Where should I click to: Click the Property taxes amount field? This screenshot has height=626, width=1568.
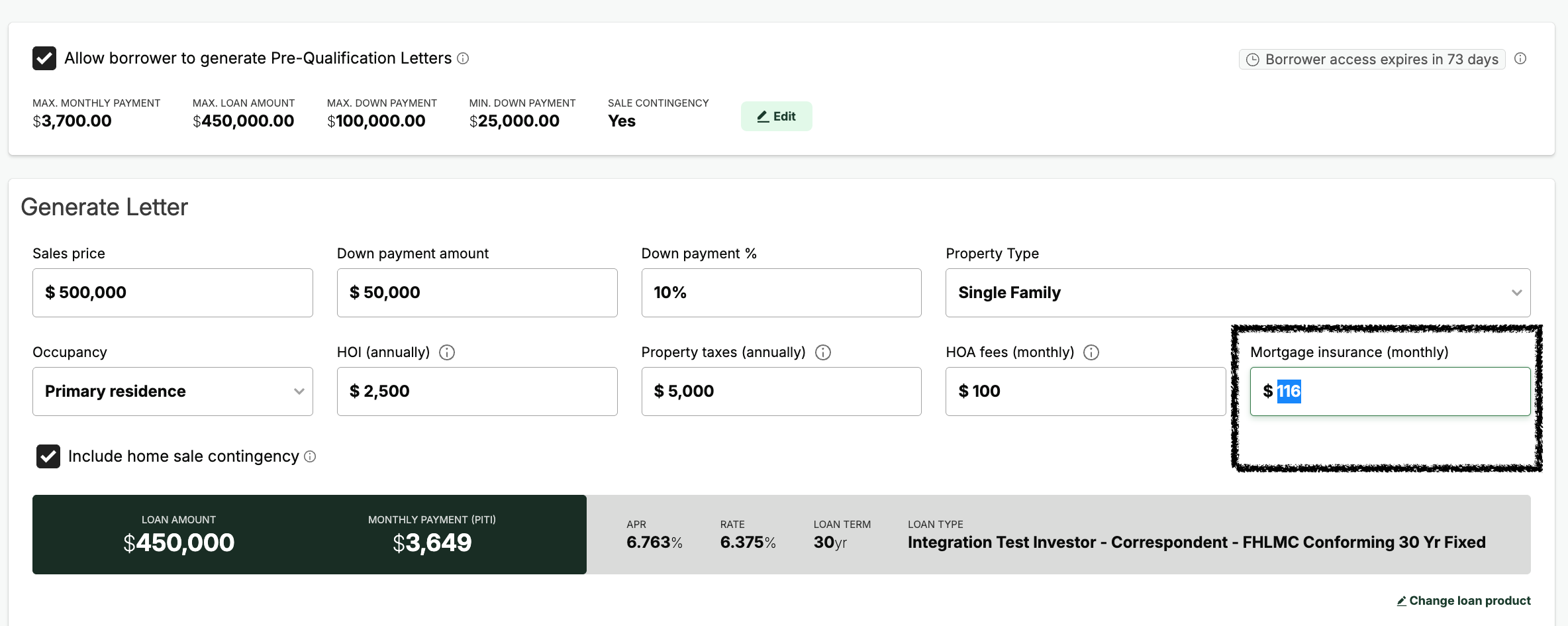(x=781, y=391)
